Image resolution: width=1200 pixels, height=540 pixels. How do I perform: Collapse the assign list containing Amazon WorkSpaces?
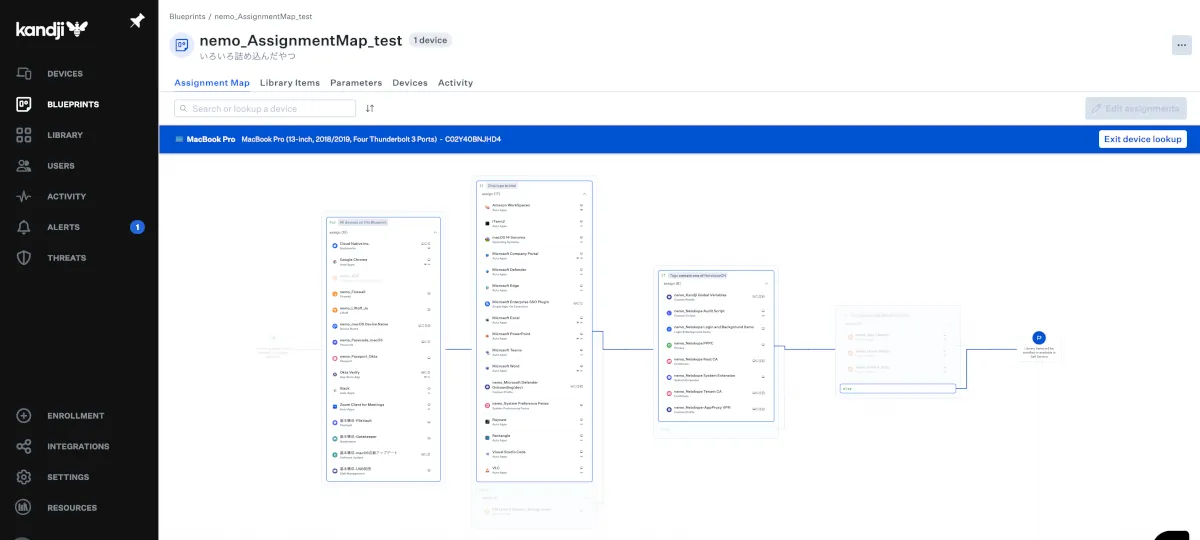point(585,194)
